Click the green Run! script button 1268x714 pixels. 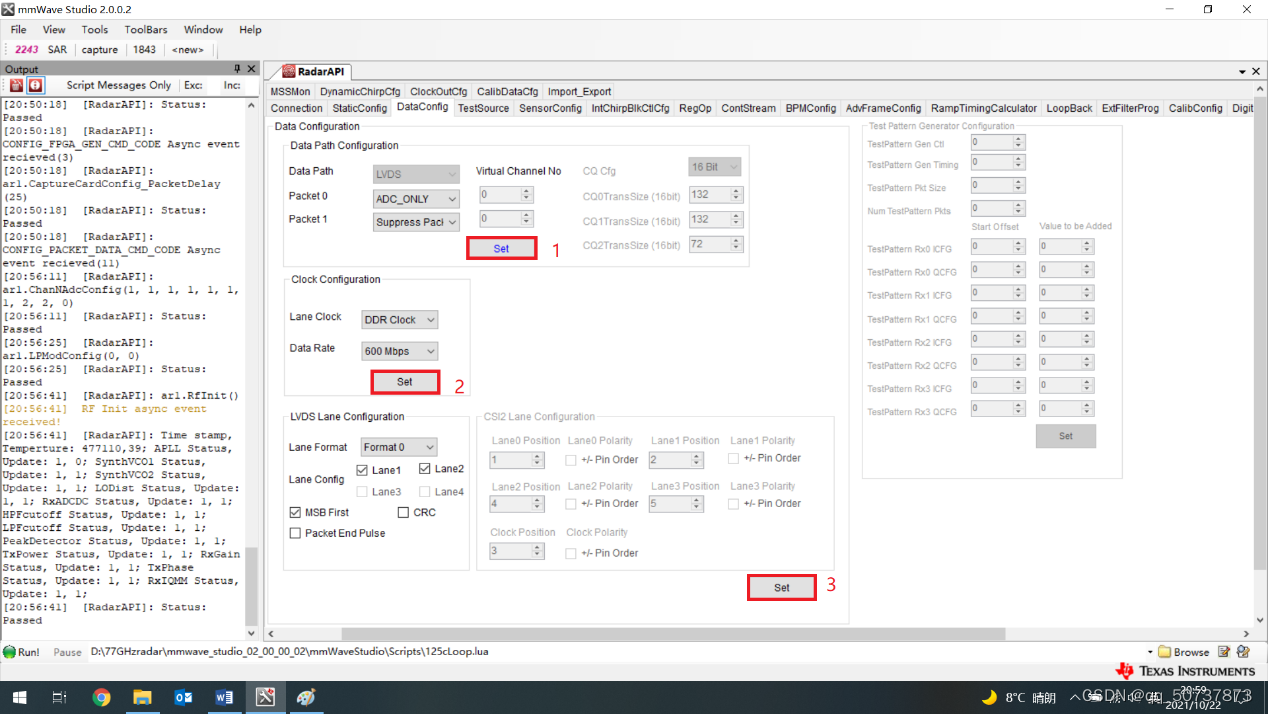(21, 652)
